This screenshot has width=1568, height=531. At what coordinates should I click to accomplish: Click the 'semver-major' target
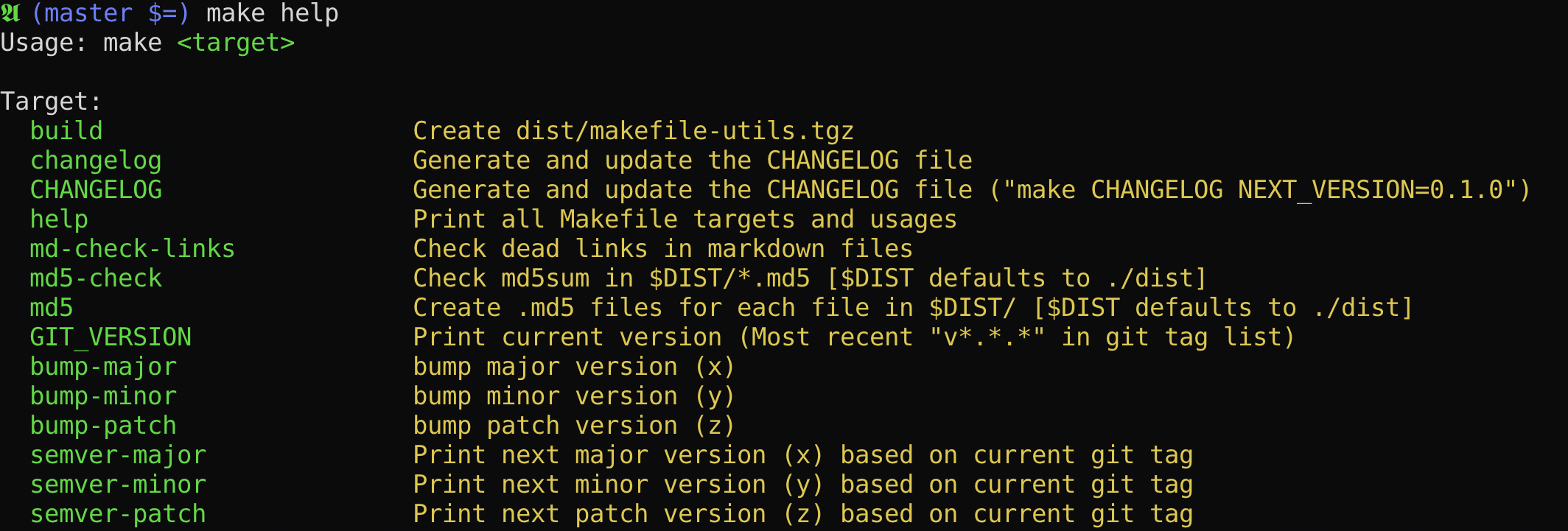(118, 455)
